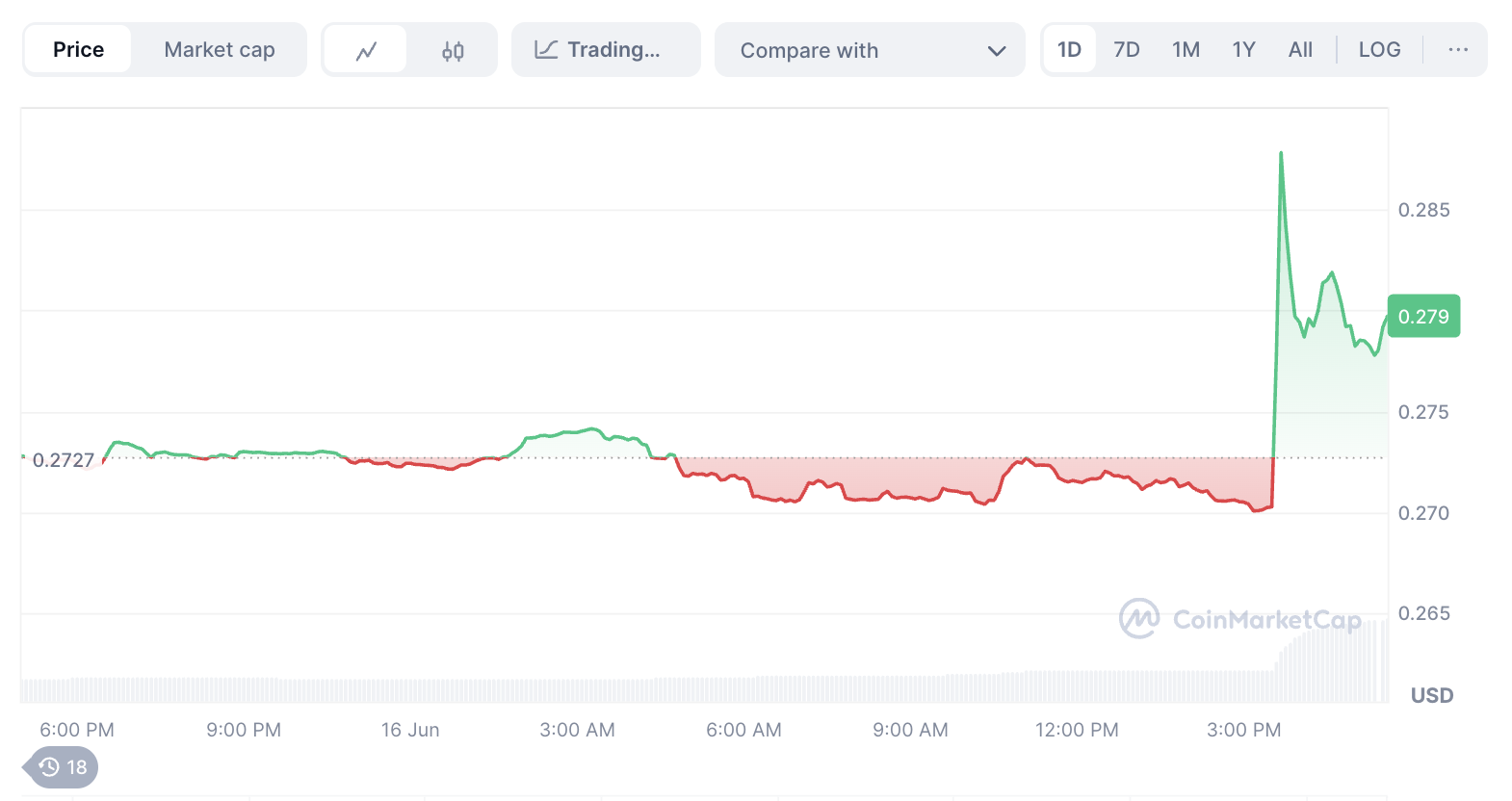Select the Market cap tab
Screen dimensions: 1512x801
tap(220, 50)
